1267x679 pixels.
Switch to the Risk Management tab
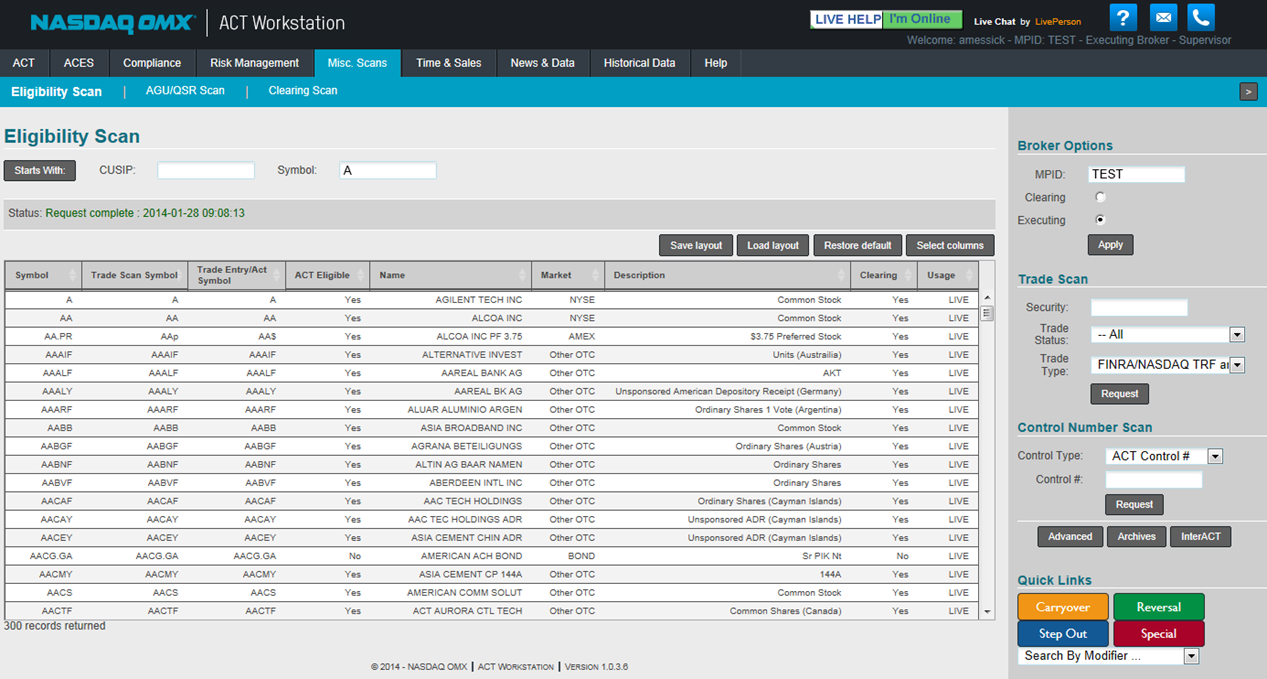[x=254, y=63]
